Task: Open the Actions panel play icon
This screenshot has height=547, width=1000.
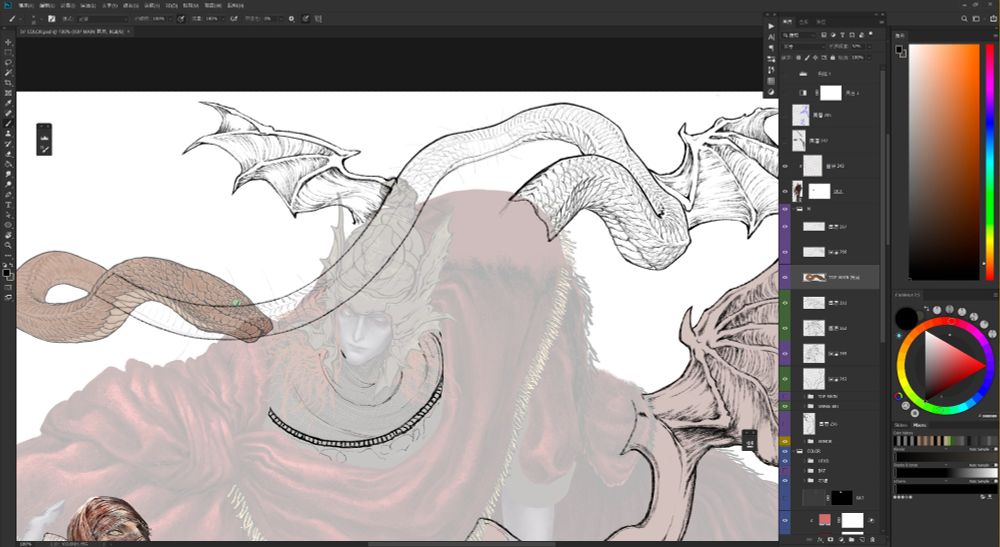Action: (771, 26)
